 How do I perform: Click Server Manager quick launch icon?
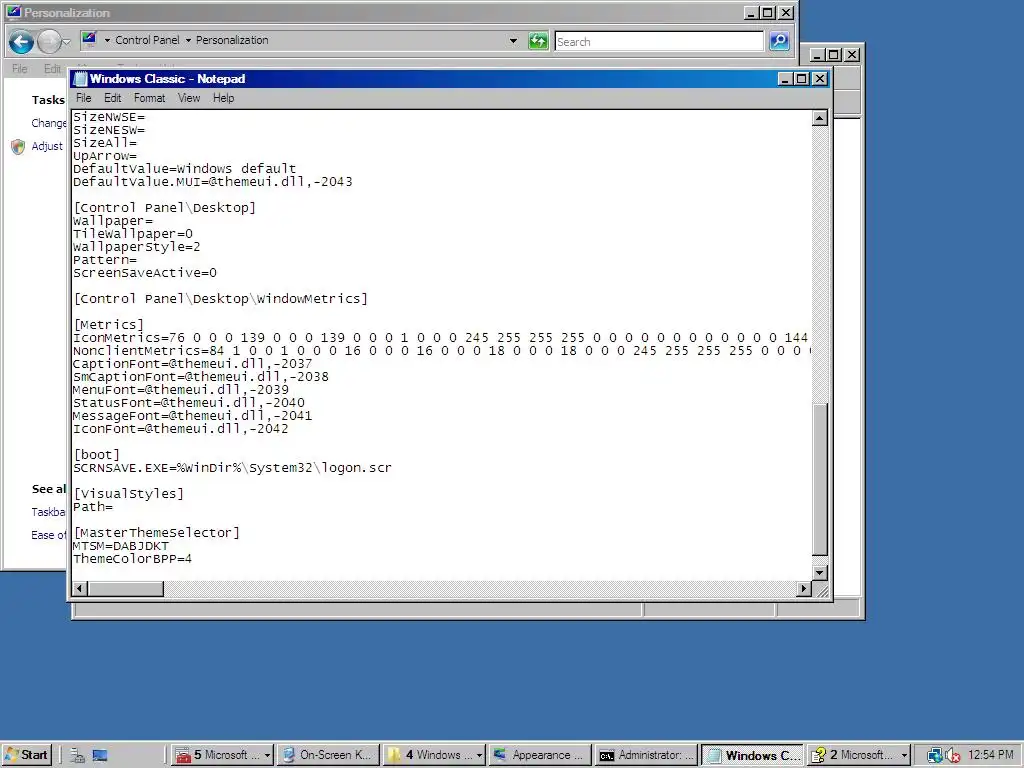point(77,755)
